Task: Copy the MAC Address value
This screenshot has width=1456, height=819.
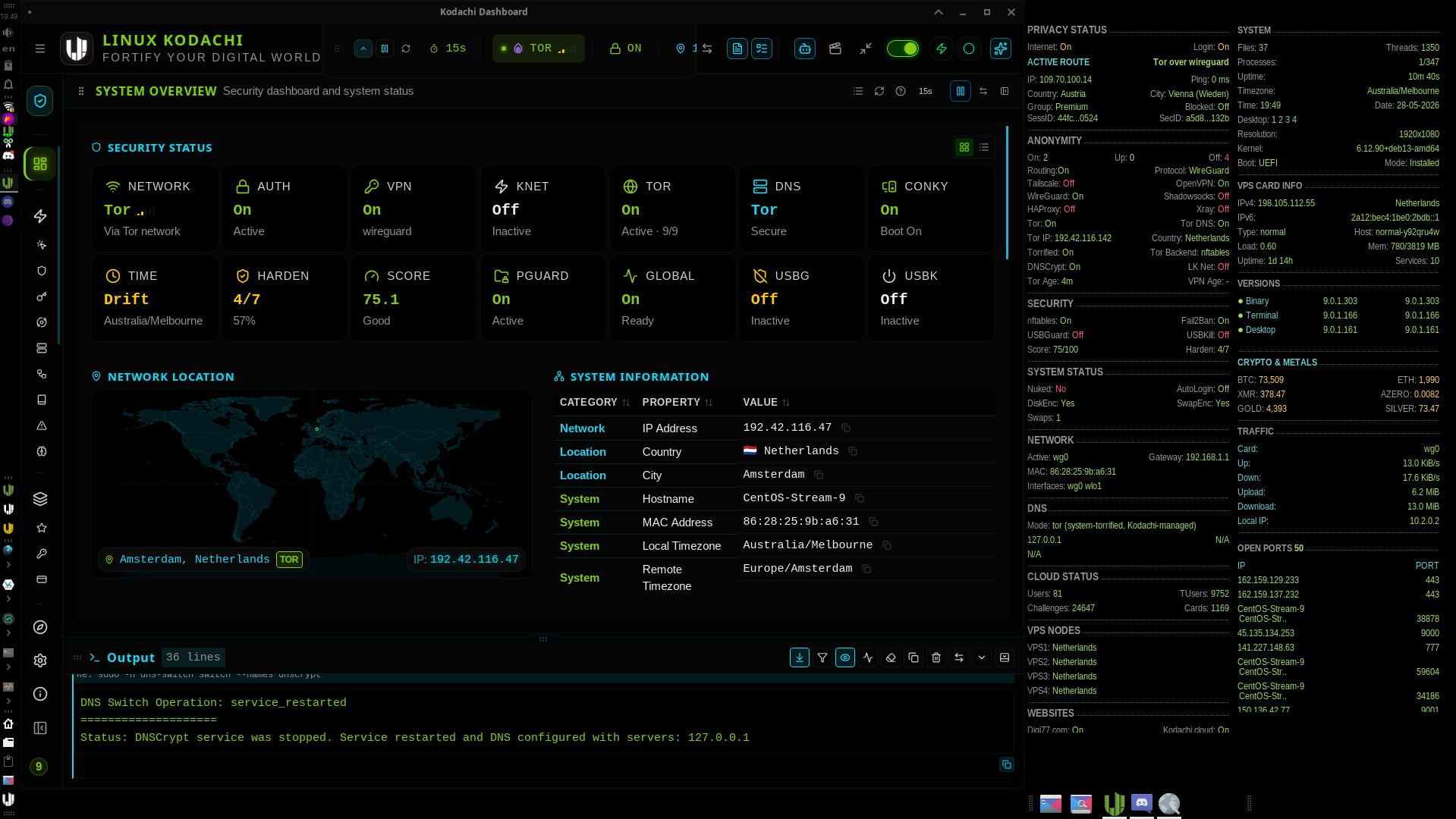Action: pyautogui.click(x=873, y=522)
